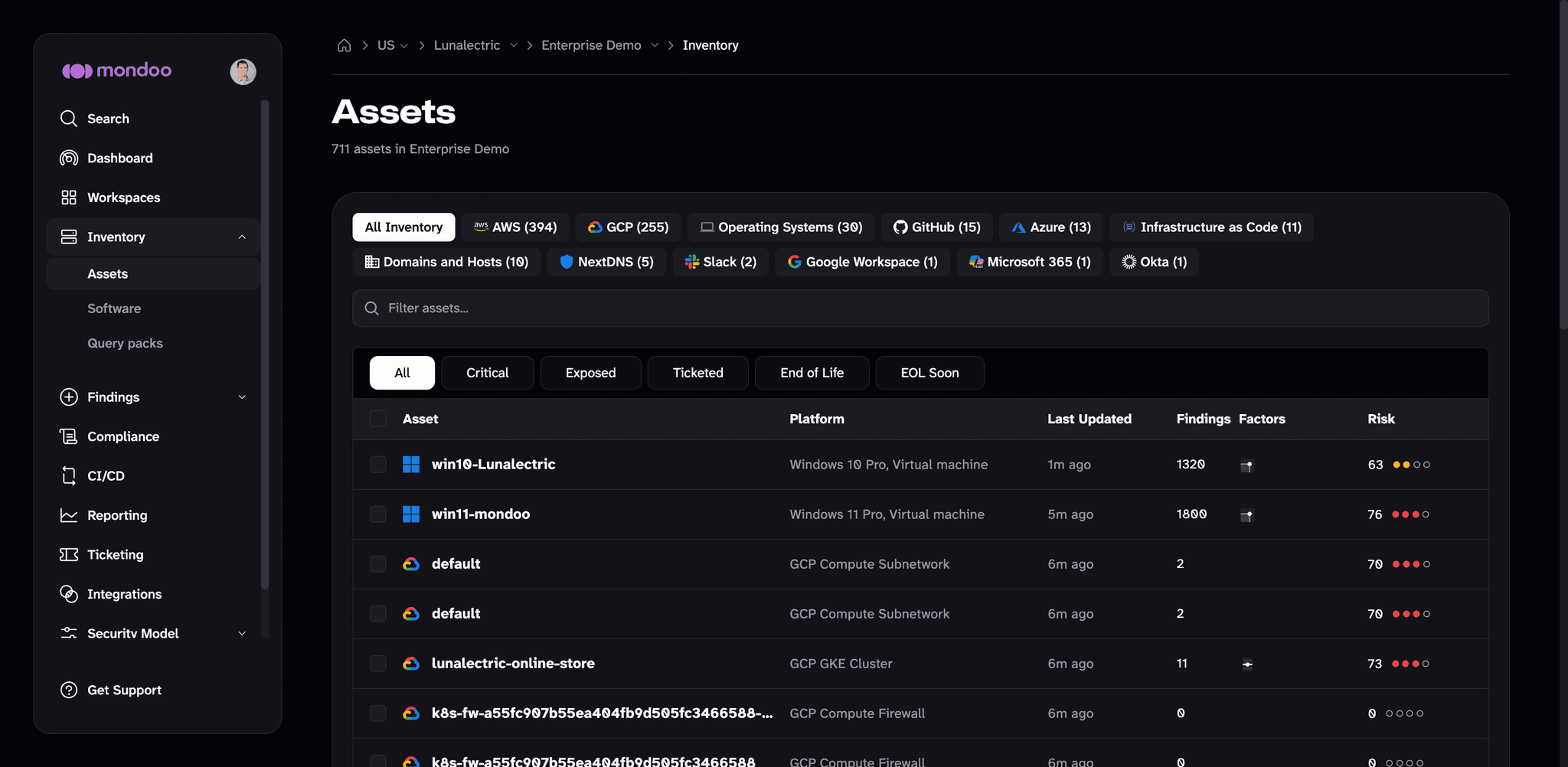This screenshot has height=767, width=1568.
Task: Select the Azure (13) tab
Action: (1051, 227)
